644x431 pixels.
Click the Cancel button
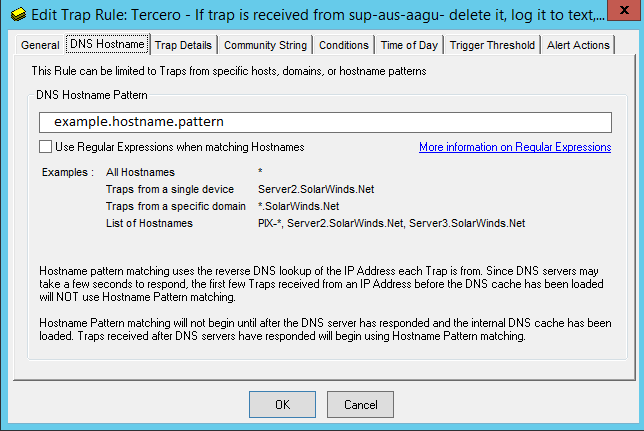click(x=360, y=405)
